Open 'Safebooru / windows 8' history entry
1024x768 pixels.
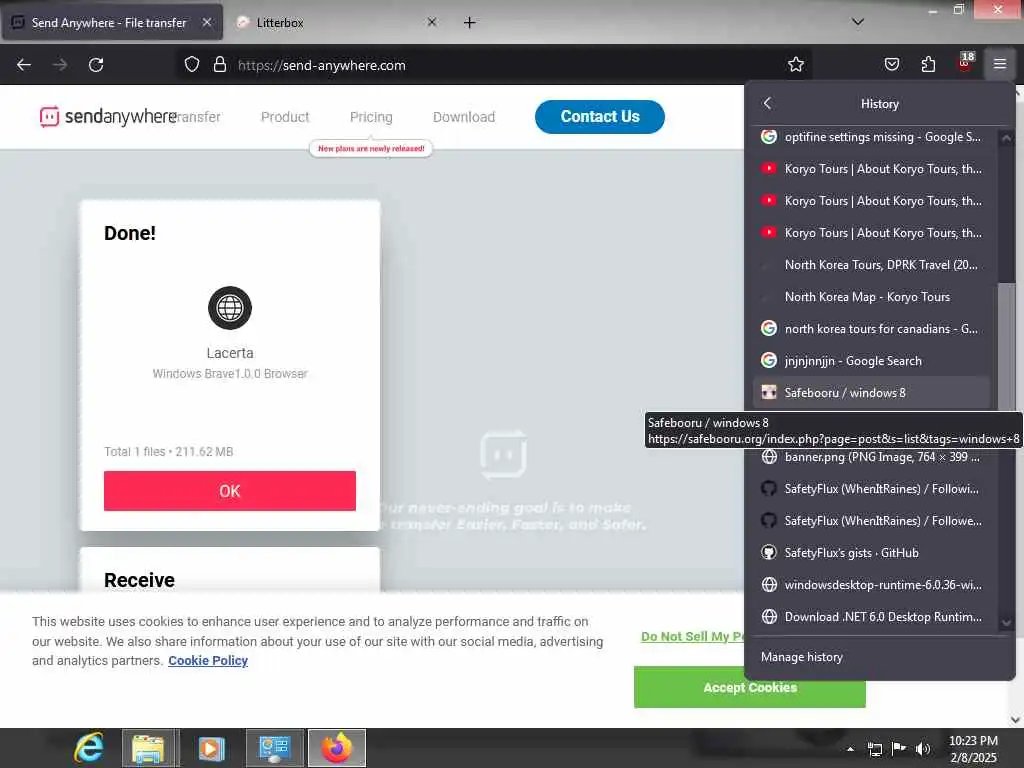(x=872, y=392)
